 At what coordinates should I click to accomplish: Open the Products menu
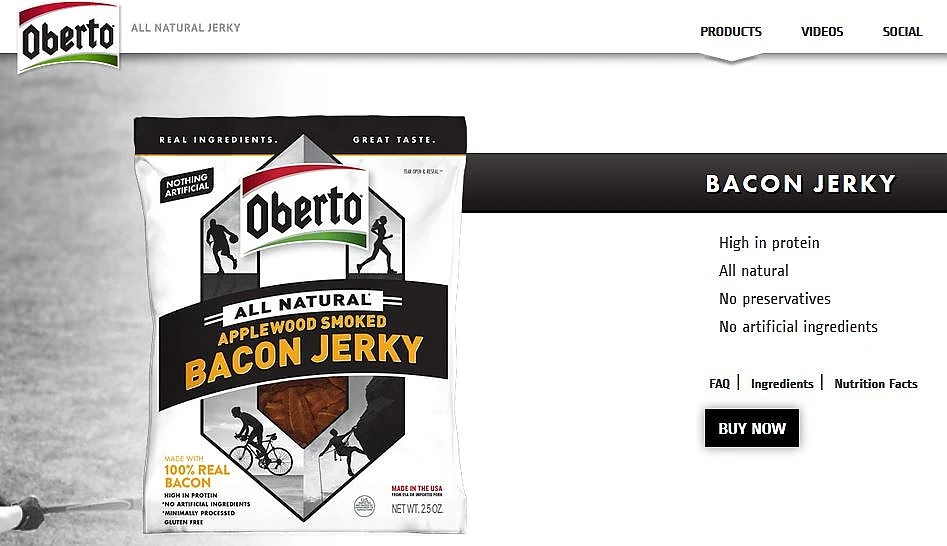pyautogui.click(x=730, y=31)
